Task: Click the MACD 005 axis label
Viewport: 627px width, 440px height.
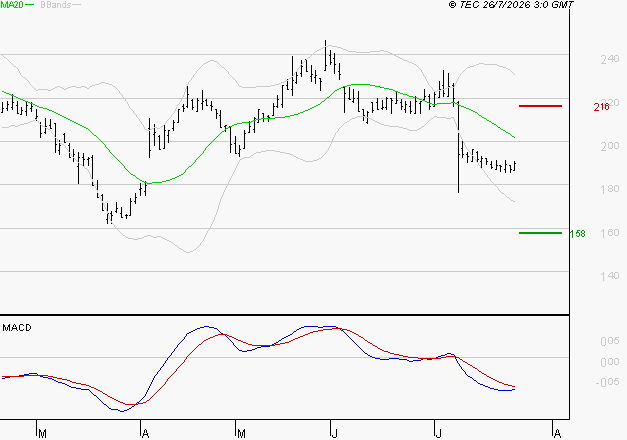Action: point(610,341)
